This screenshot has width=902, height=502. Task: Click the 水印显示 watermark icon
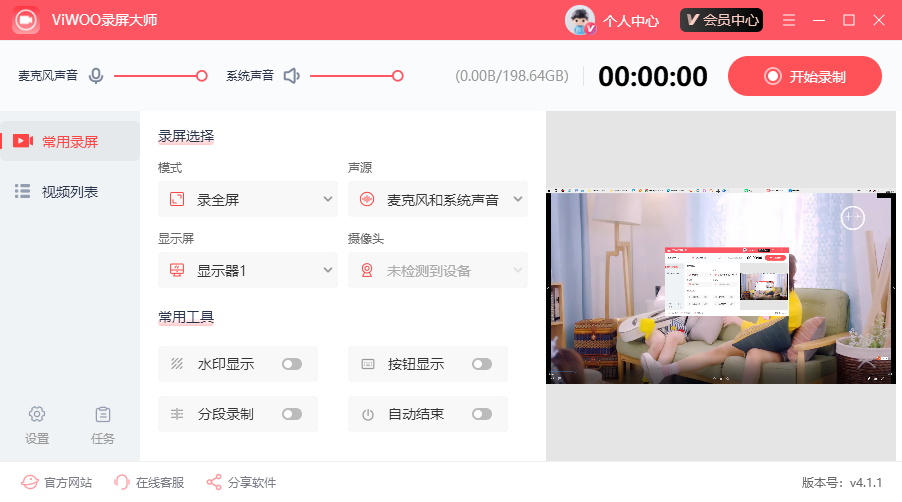177,363
